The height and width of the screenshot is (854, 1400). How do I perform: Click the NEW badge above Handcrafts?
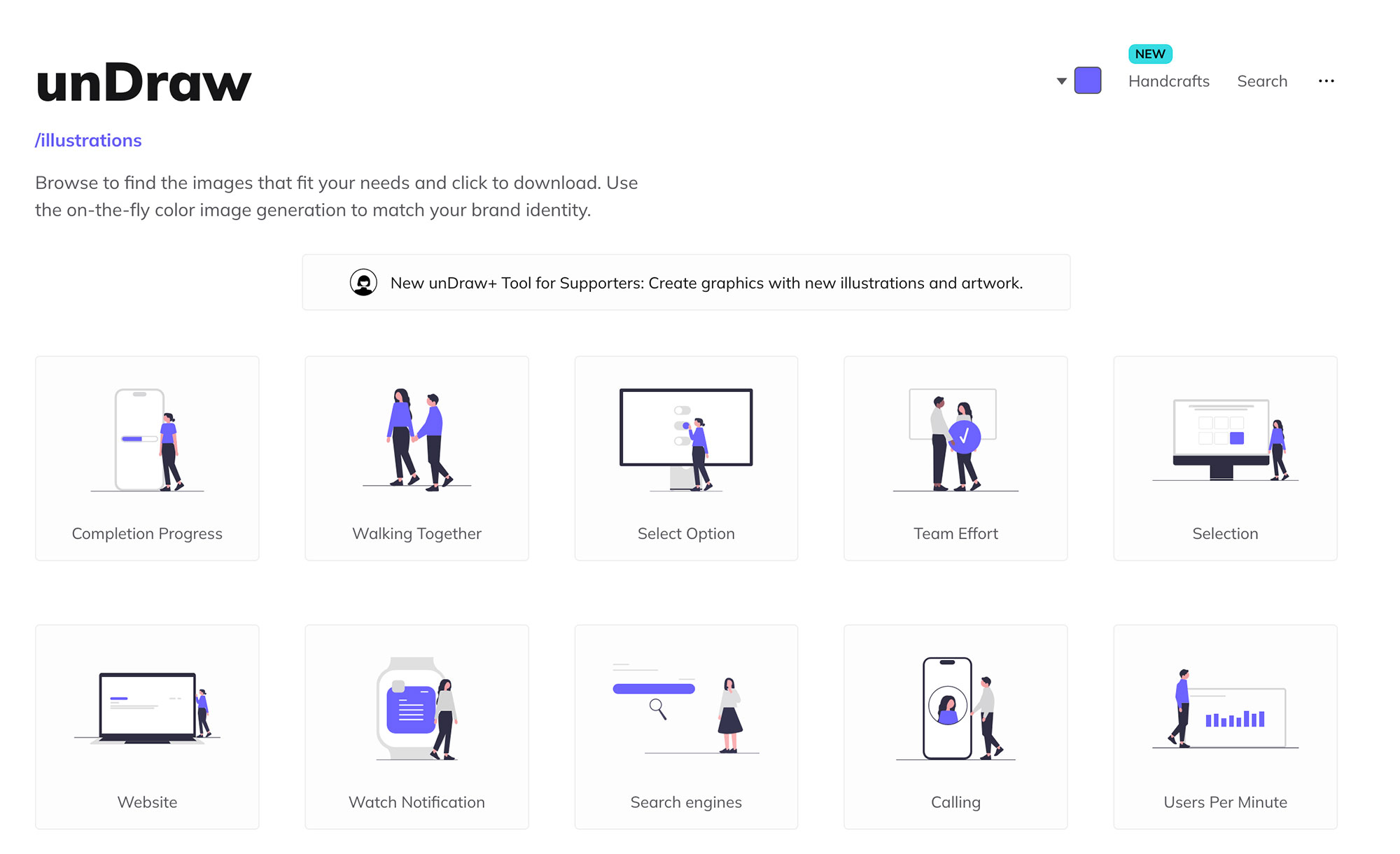coord(1150,54)
